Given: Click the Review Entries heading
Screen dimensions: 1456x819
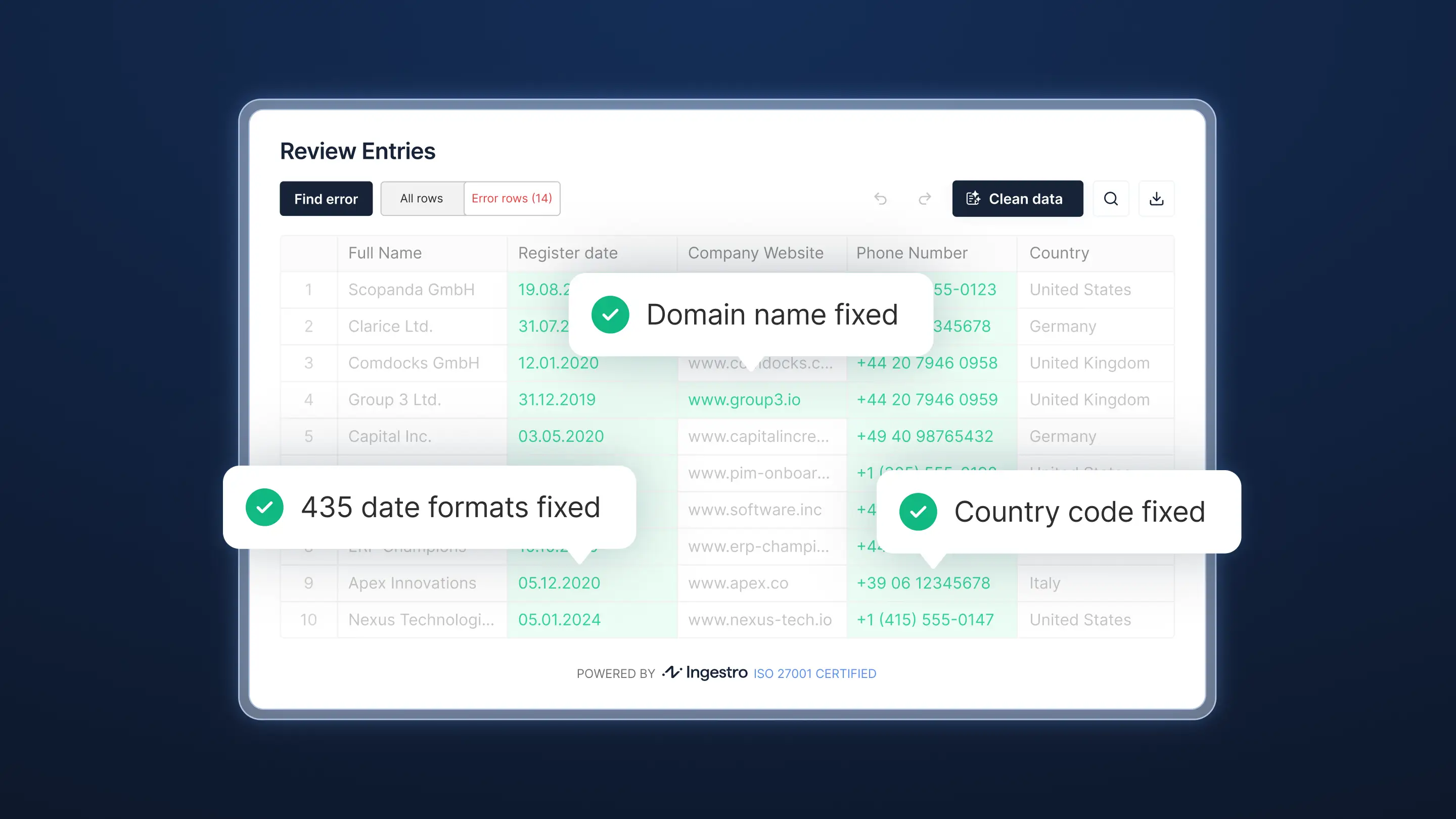Looking at the screenshot, I should click(x=358, y=152).
